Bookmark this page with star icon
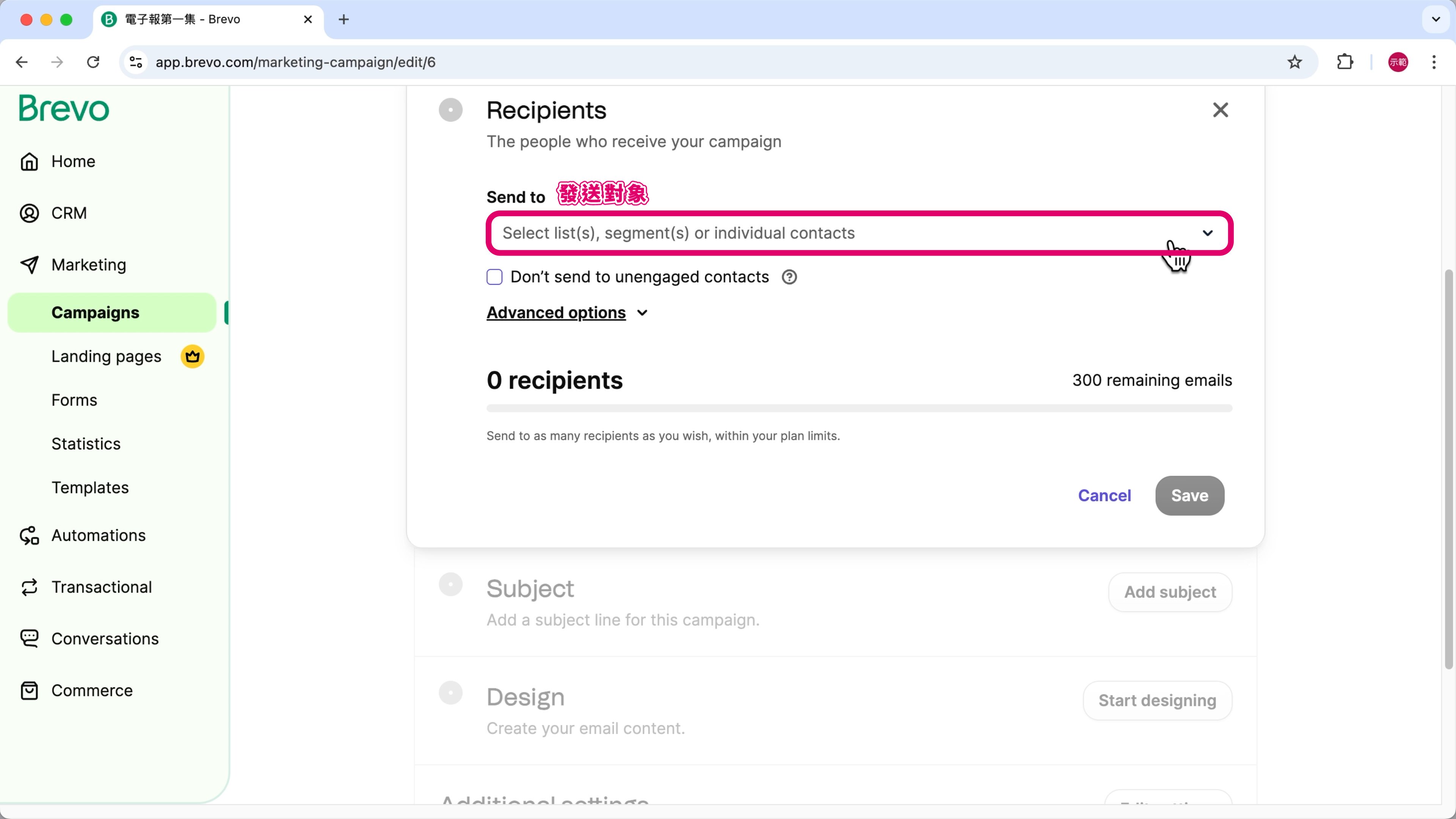This screenshot has height=819, width=1456. coord(1294,62)
